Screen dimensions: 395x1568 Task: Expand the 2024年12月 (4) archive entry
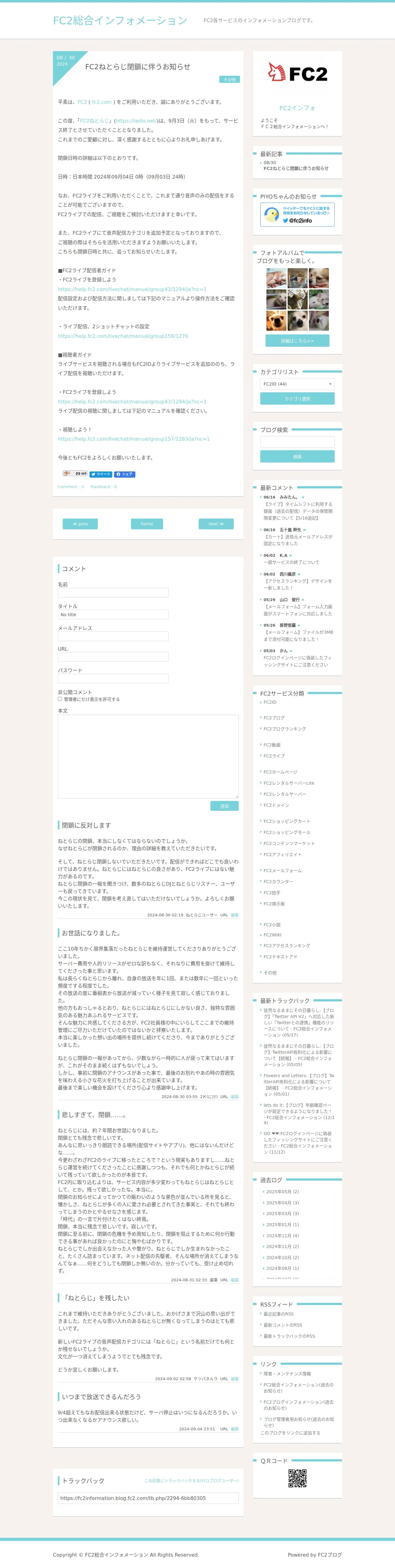(283, 1236)
